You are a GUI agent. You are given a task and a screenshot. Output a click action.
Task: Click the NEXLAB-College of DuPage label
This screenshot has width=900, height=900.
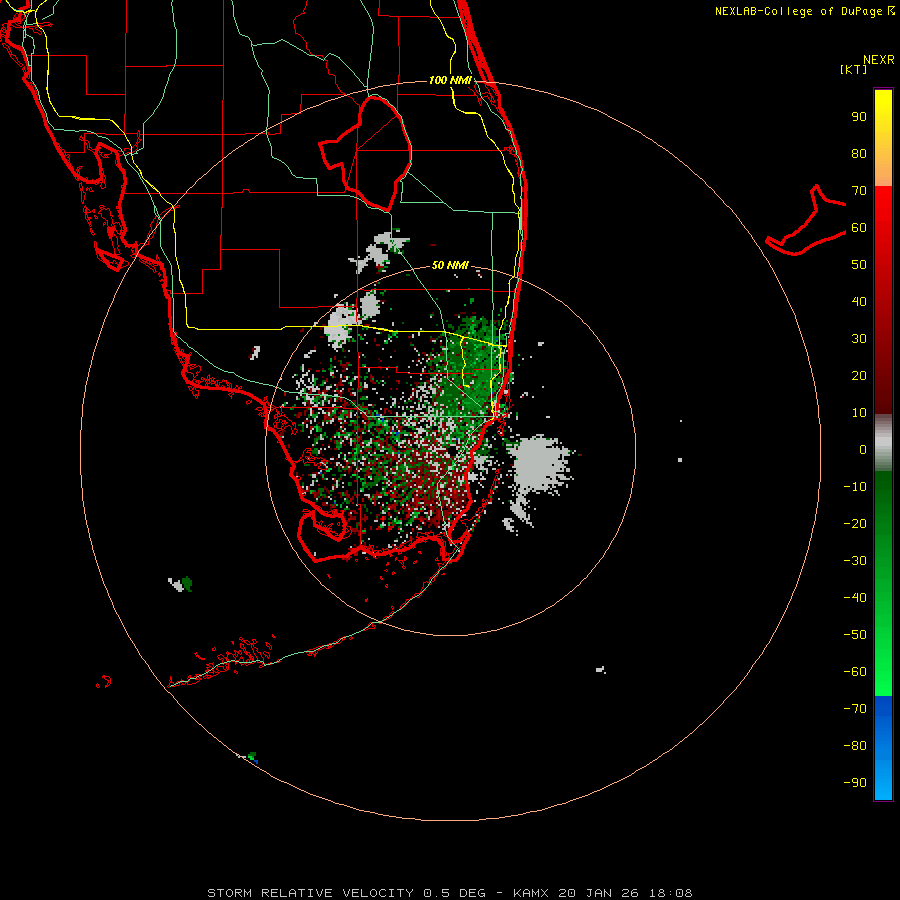coord(798,11)
